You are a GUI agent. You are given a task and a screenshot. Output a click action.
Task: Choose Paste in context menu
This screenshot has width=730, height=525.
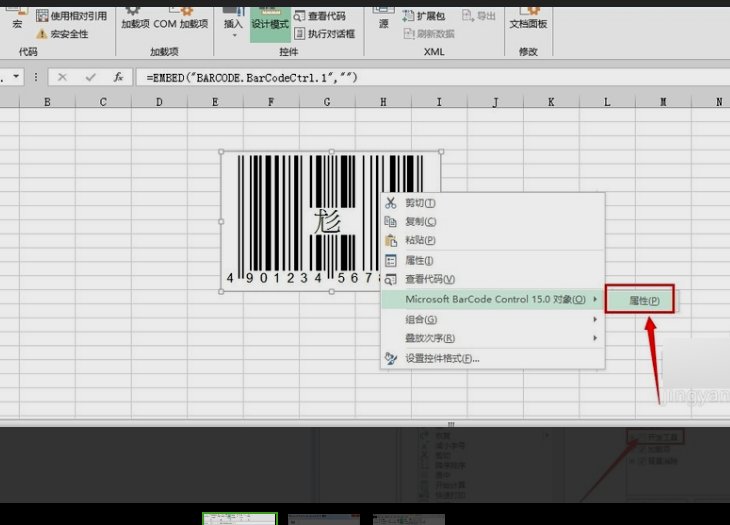pos(493,240)
